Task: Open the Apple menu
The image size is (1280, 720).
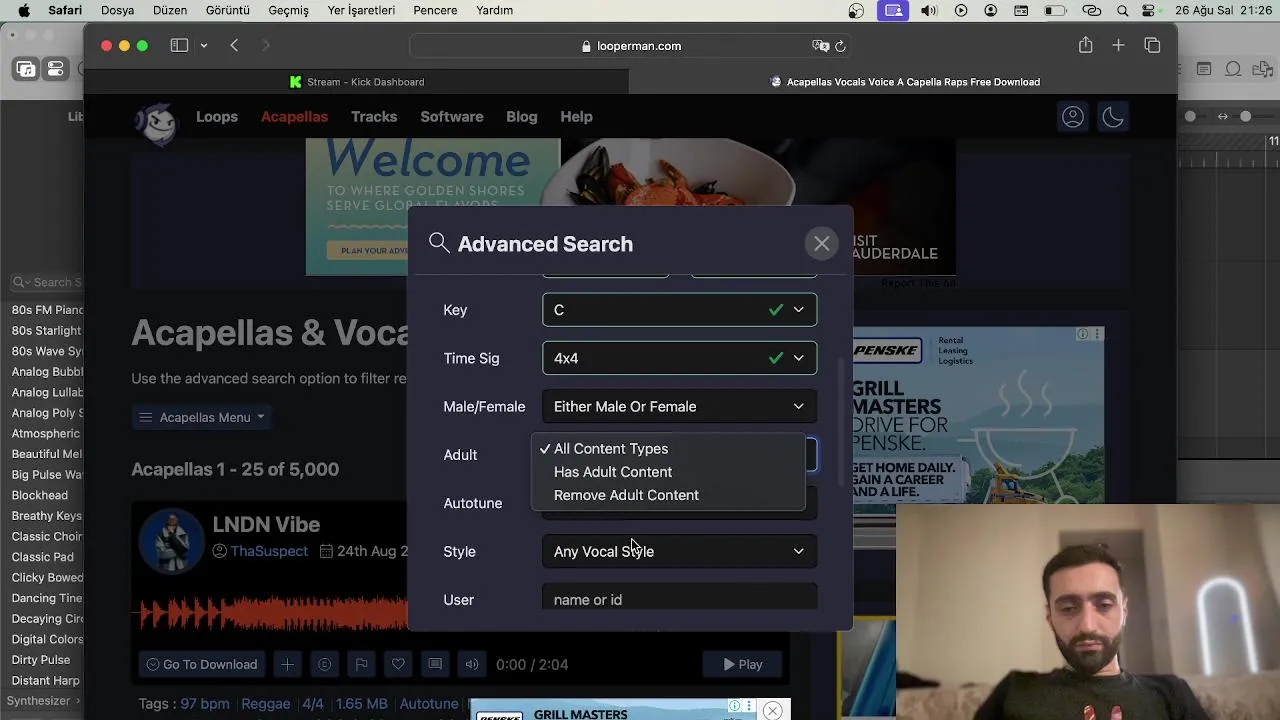Action: [x=24, y=11]
